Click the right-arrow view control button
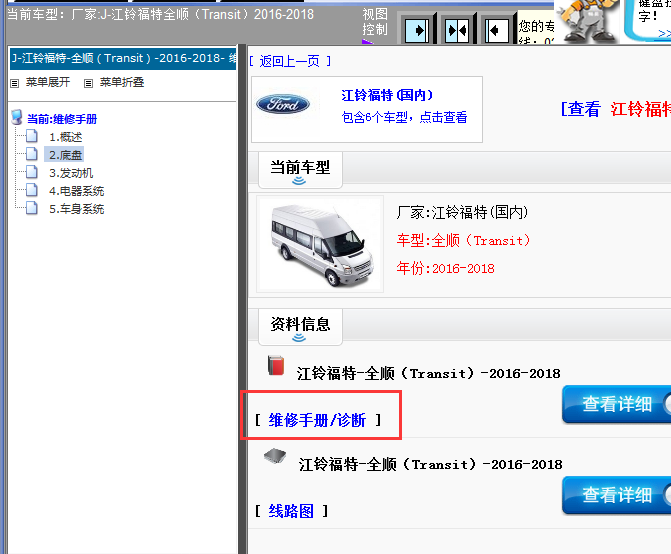Viewport: 671px width, 554px height. (x=417, y=30)
